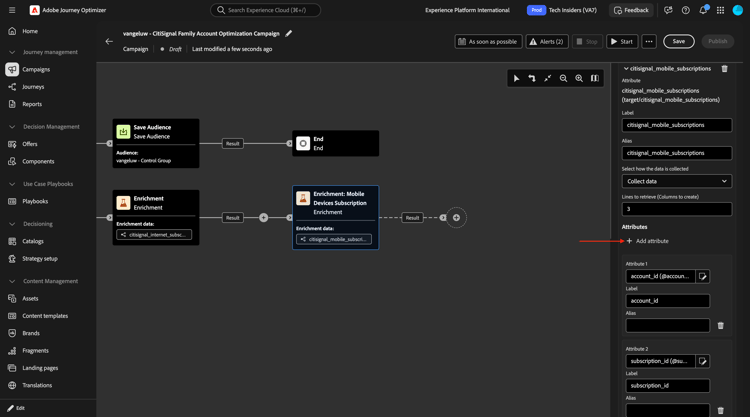Viewport: 750px width, 417px height.
Task: Open Fragments in the sidebar
Action: (35, 351)
